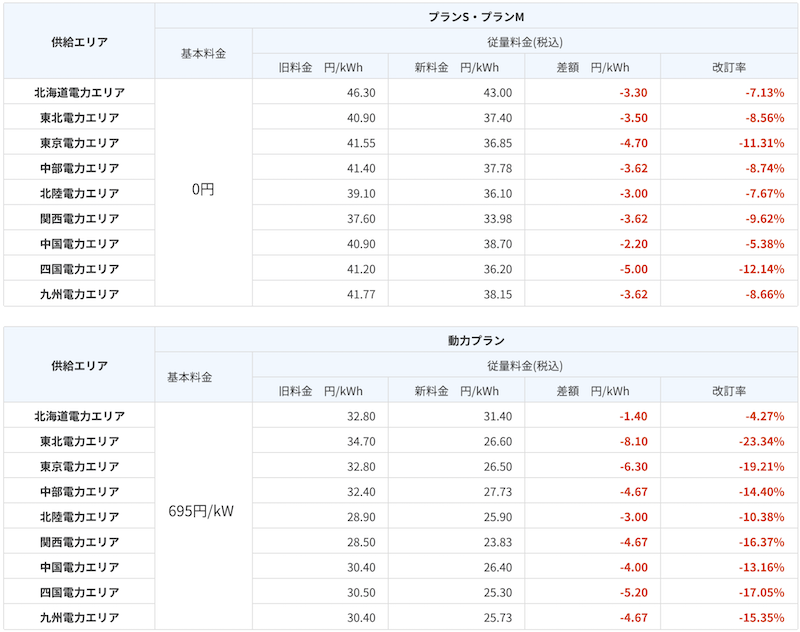
Task: Click the revision rate -4.27%
Action: tap(765, 417)
